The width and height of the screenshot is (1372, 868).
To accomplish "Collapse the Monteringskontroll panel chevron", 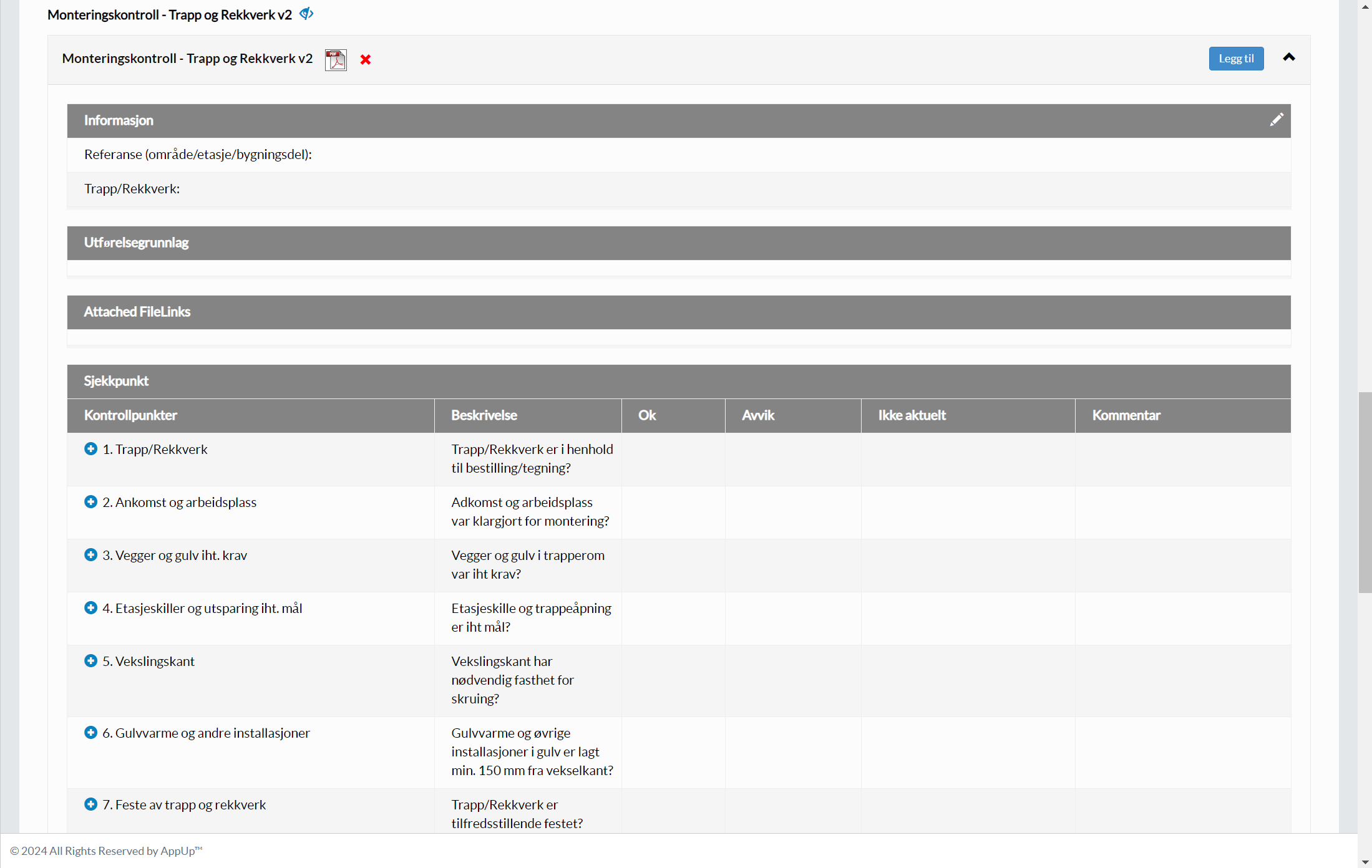I will pos(1289,57).
